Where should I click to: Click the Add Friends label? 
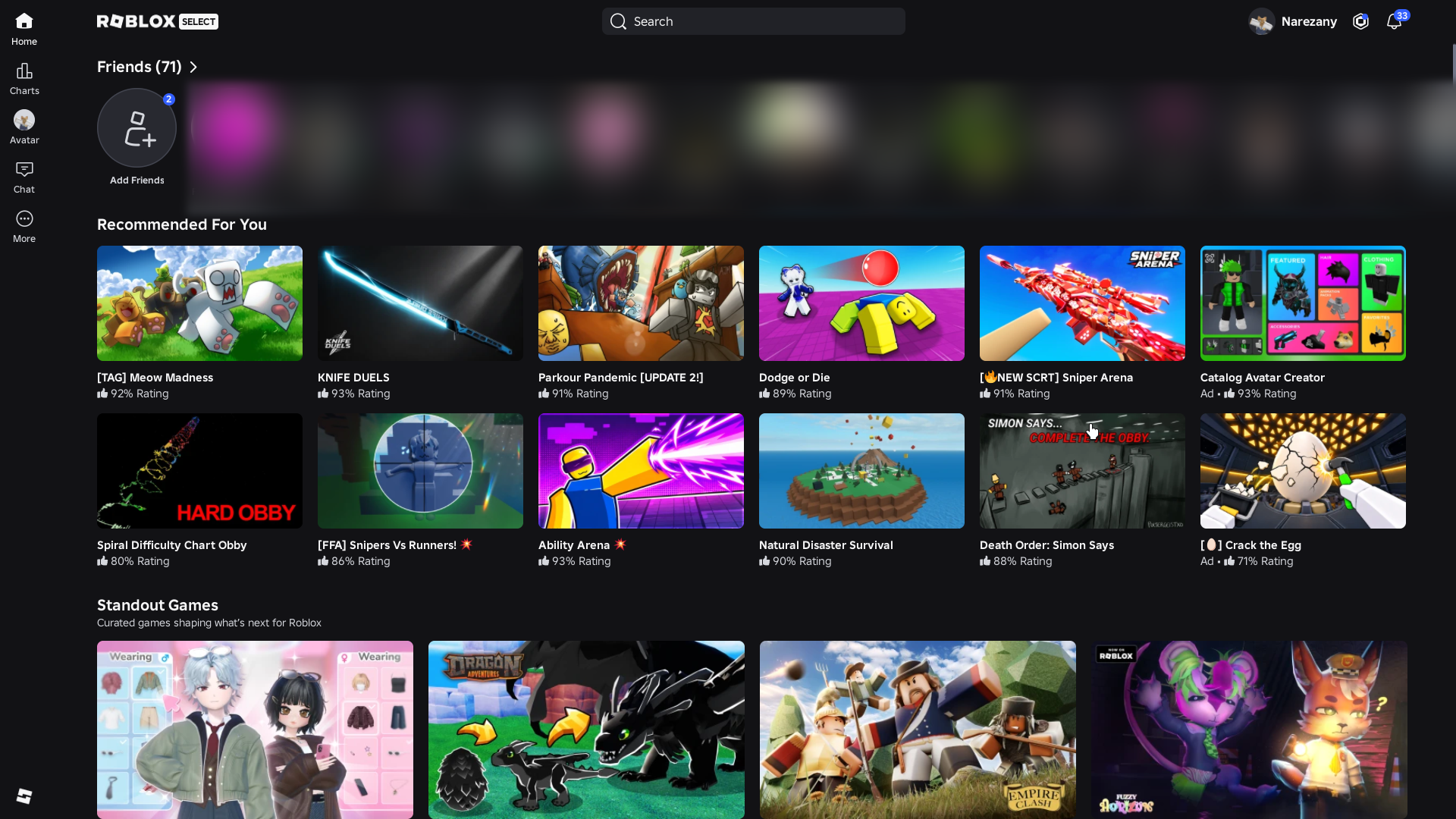click(x=136, y=180)
